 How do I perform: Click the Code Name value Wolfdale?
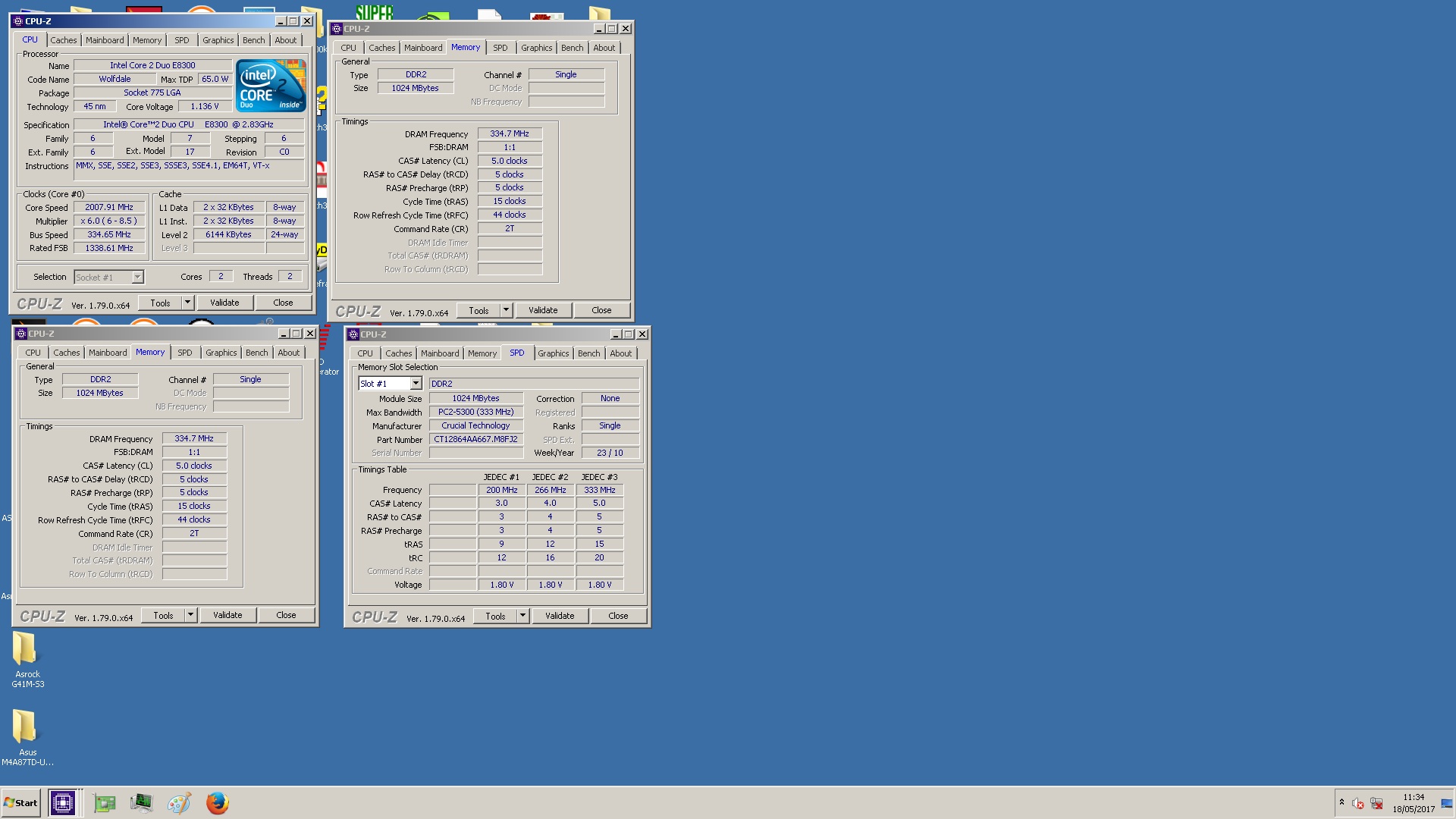[x=115, y=79]
